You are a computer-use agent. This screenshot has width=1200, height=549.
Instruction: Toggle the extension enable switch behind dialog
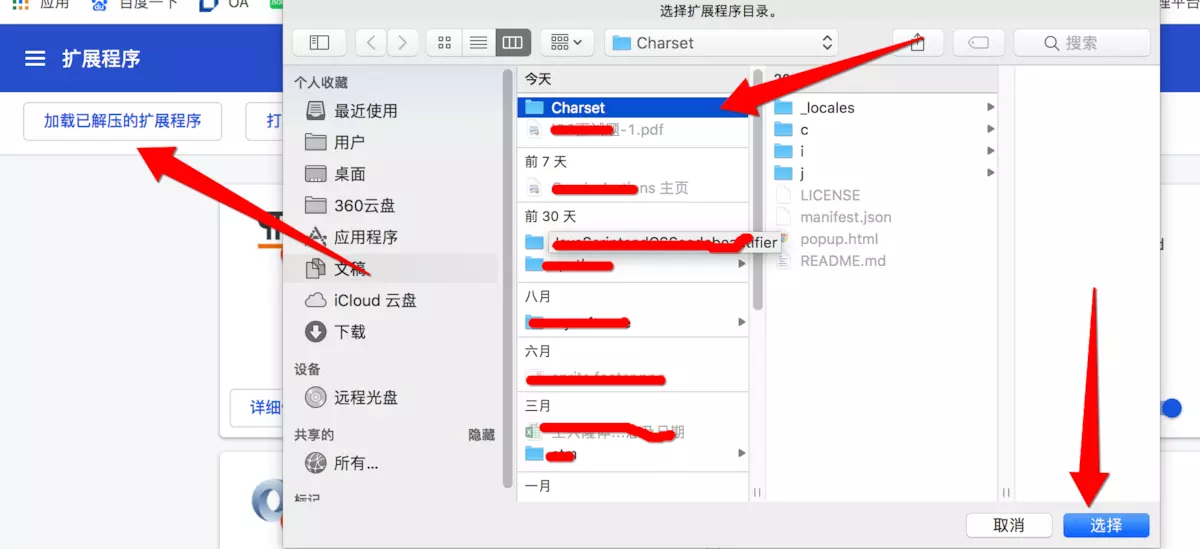click(x=1171, y=408)
